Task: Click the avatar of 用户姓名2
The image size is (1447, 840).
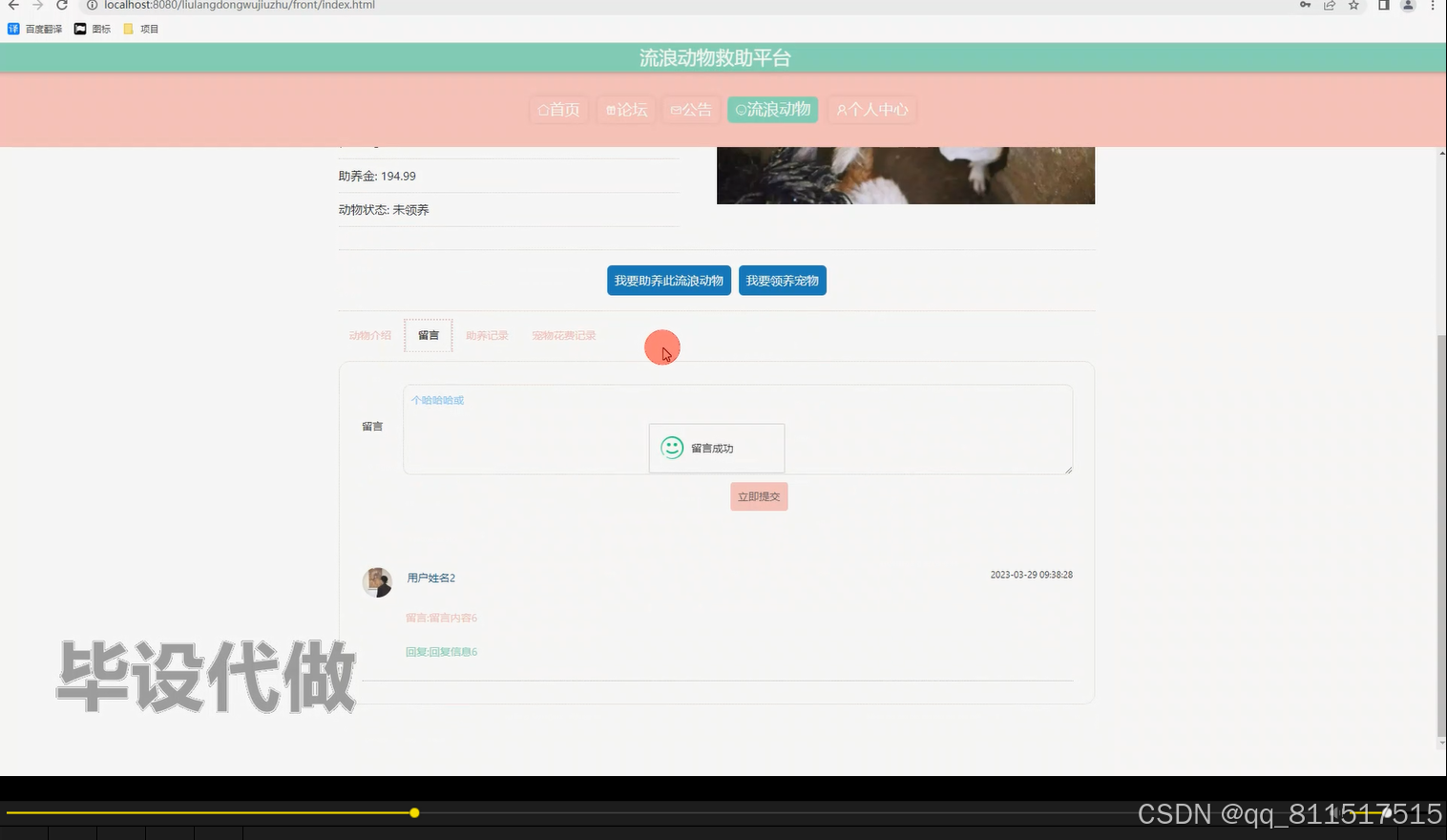Action: 377,582
